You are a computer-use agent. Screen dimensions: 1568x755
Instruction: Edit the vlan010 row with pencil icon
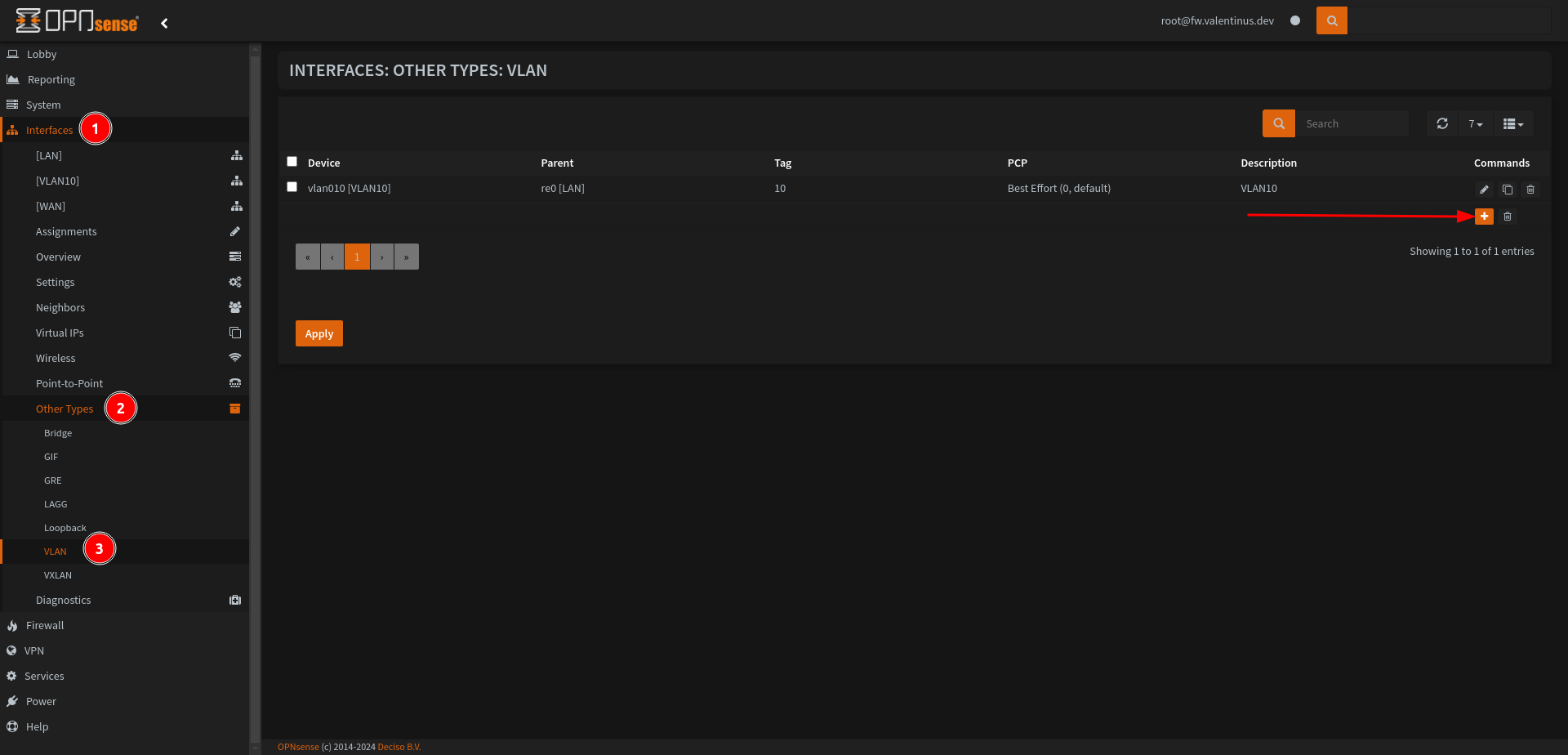(x=1484, y=190)
